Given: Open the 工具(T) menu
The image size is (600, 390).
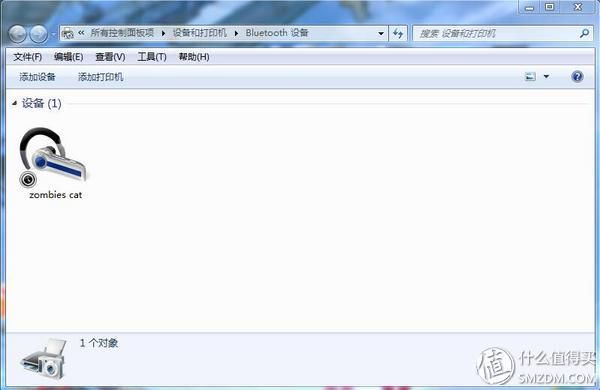Looking at the screenshot, I should [152, 57].
